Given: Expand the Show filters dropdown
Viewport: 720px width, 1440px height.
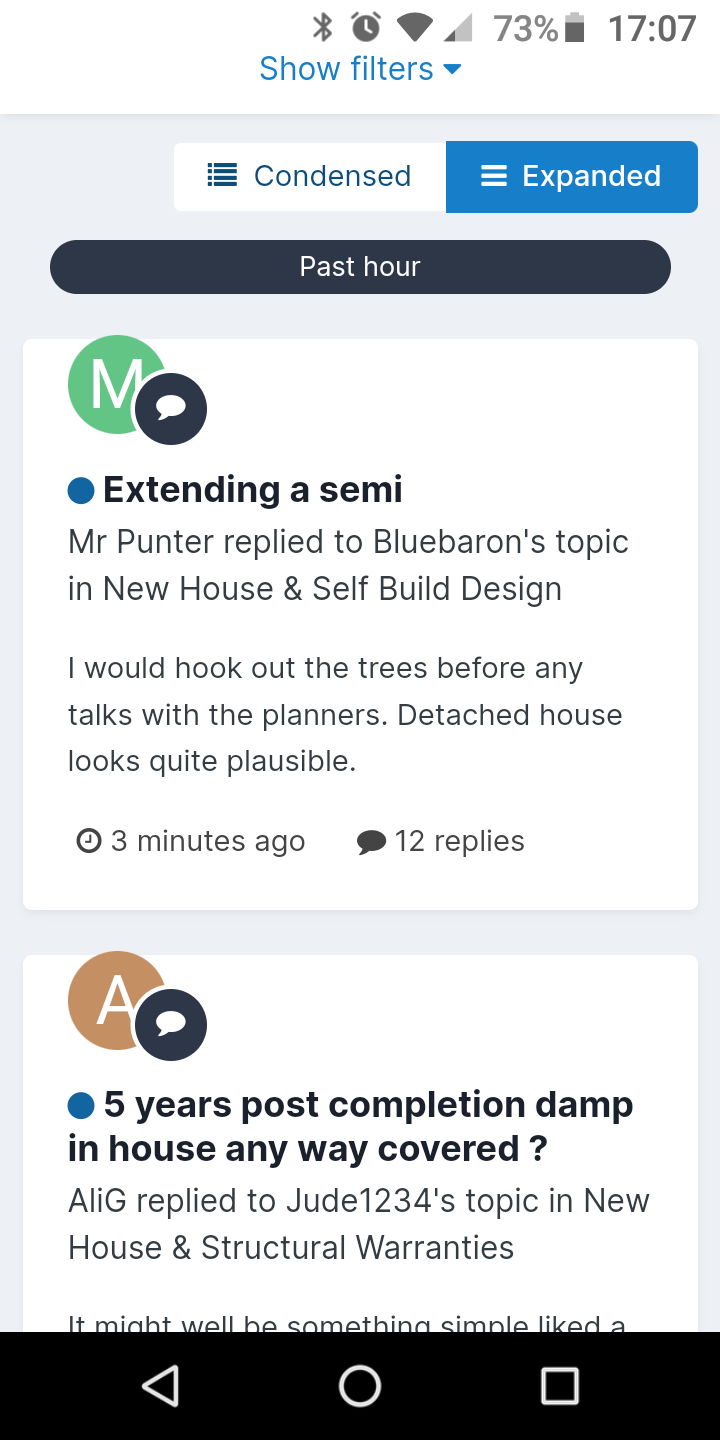Looking at the screenshot, I should 360,69.
